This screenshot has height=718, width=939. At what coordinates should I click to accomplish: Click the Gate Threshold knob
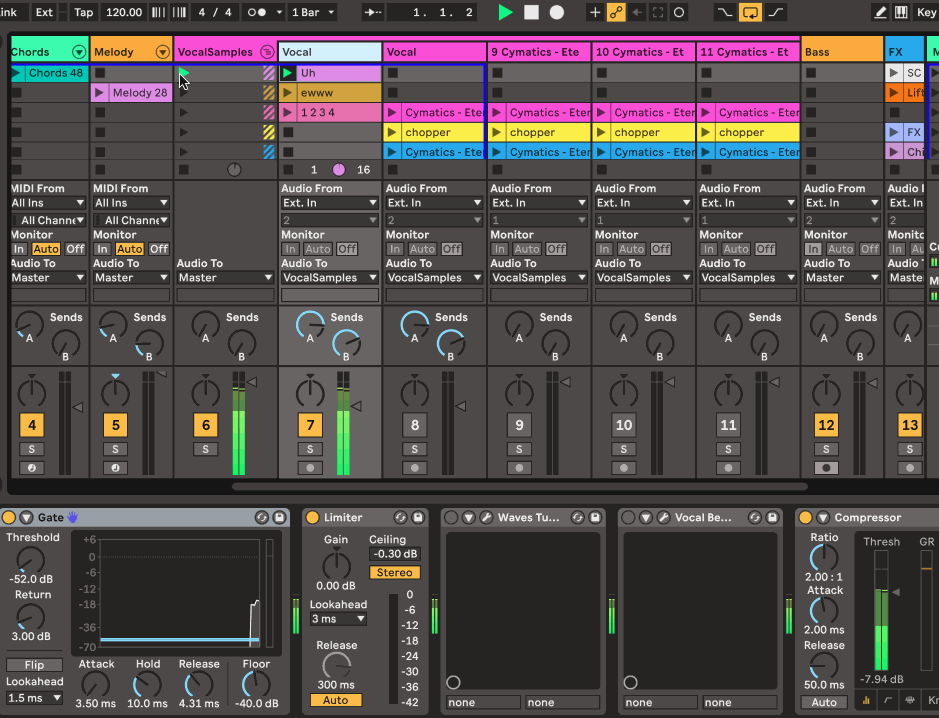click(30, 560)
